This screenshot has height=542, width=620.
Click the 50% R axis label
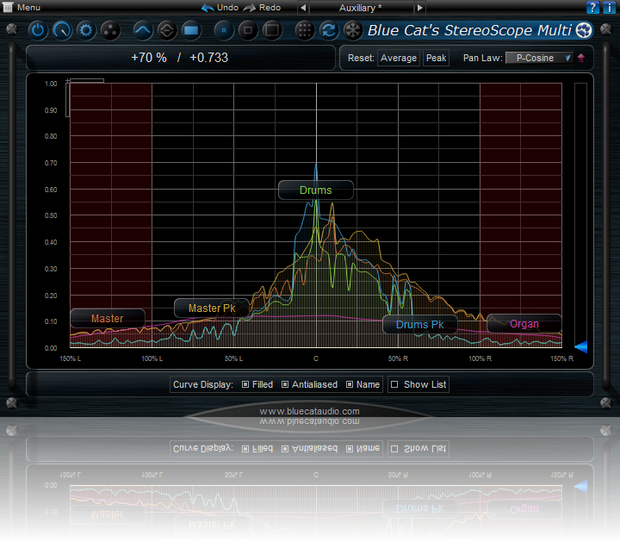tap(398, 359)
